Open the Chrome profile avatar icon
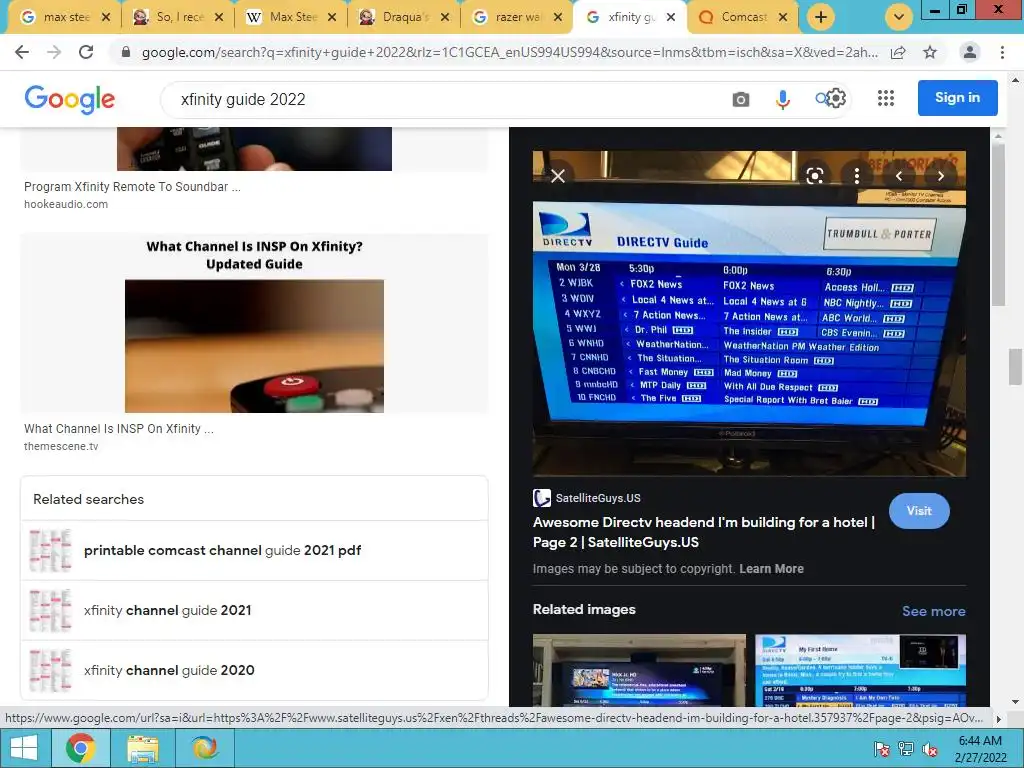This screenshot has height=768, width=1024. tap(970, 52)
